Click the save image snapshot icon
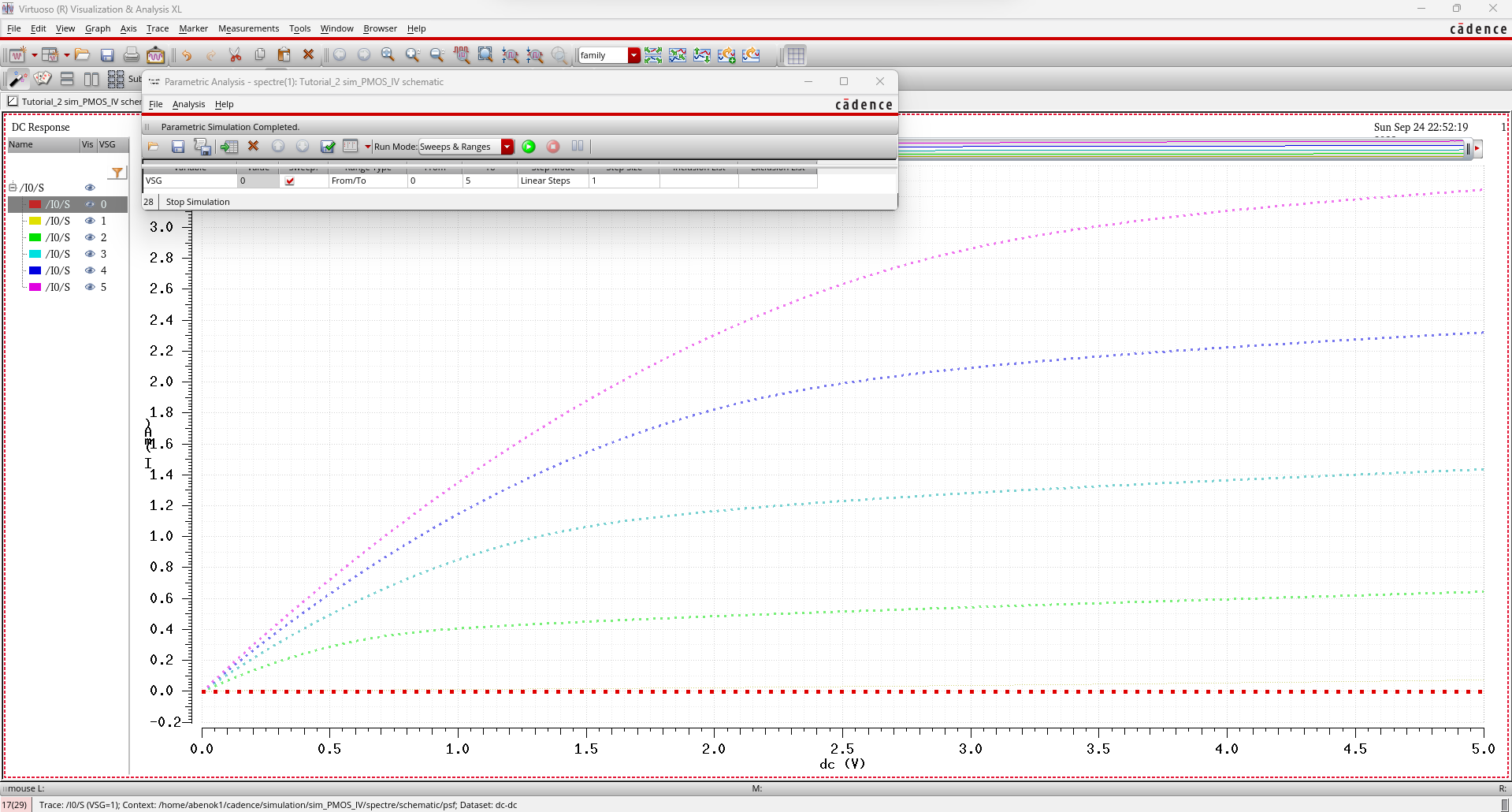The height and width of the screenshot is (812, 1512). coord(156,55)
